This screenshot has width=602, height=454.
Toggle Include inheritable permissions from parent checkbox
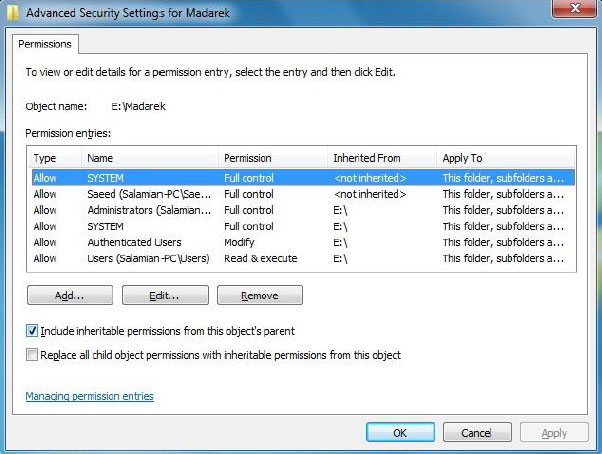tap(33, 331)
